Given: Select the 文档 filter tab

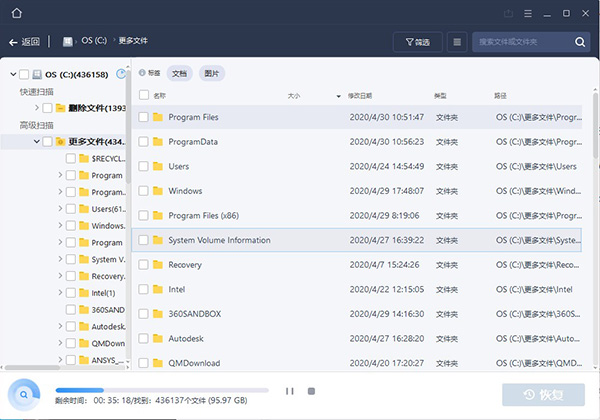Looking at the screenshot, I should 179,73.
